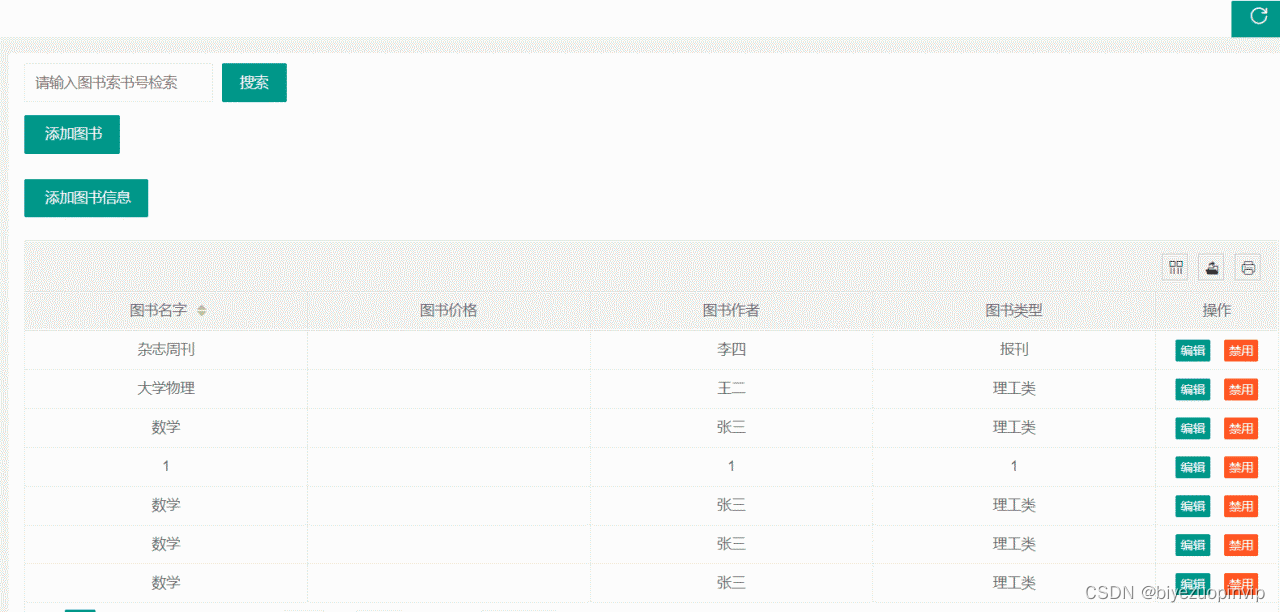Click the print icon in table toolbar
The width and height of the screenshot is (1280, 612).
(x=1248, y=267)
